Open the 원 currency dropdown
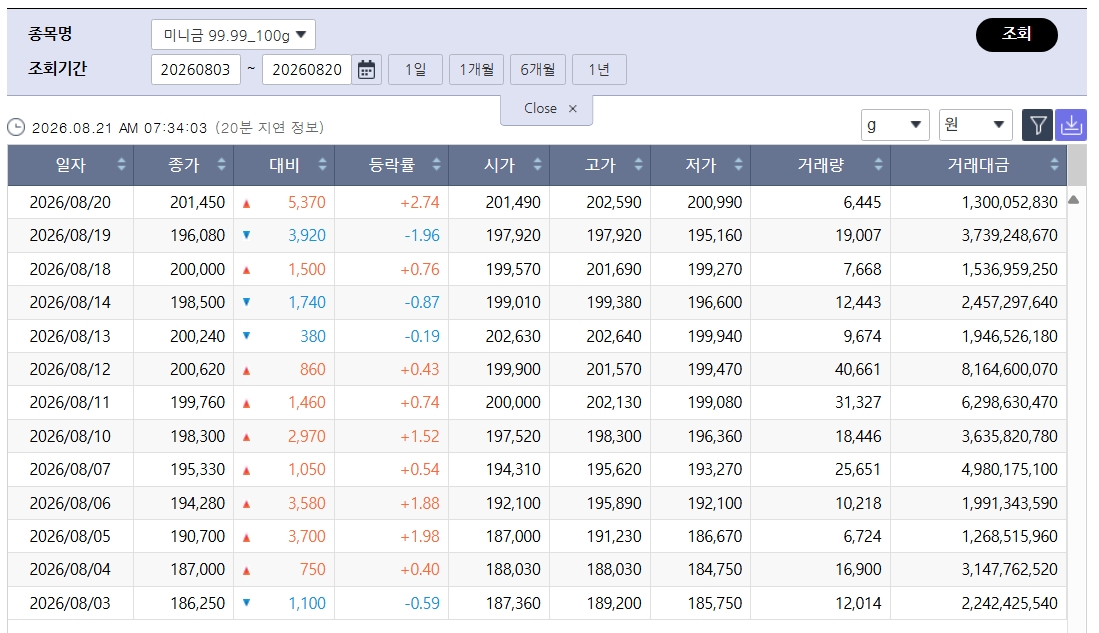This screenshot has height=633, width=1099. [976, 125]
